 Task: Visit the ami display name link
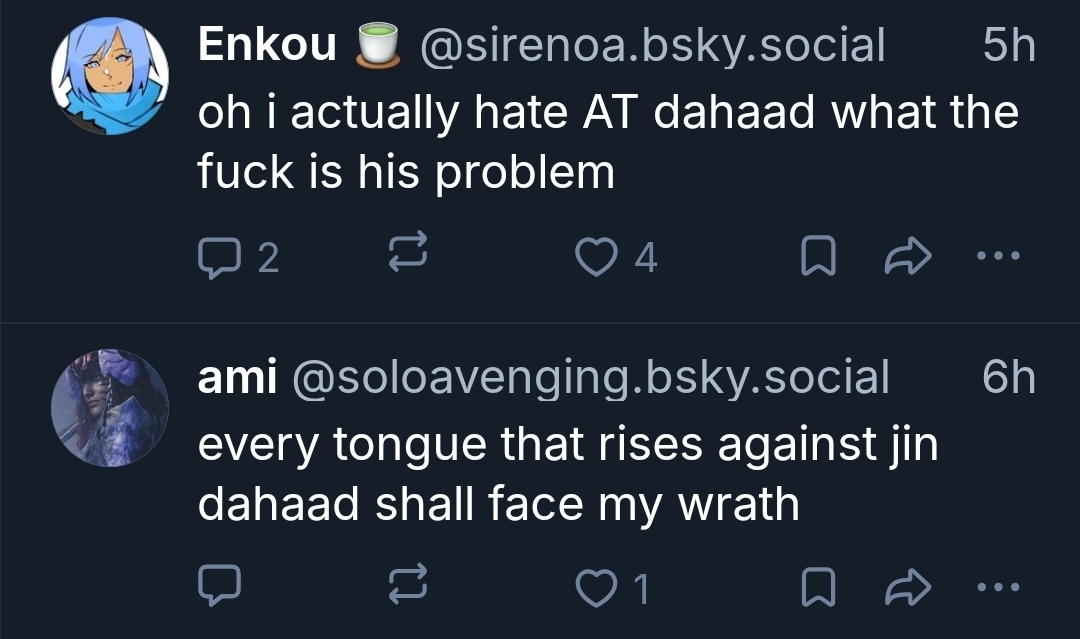pyautogui.click(x=237, y=377)
